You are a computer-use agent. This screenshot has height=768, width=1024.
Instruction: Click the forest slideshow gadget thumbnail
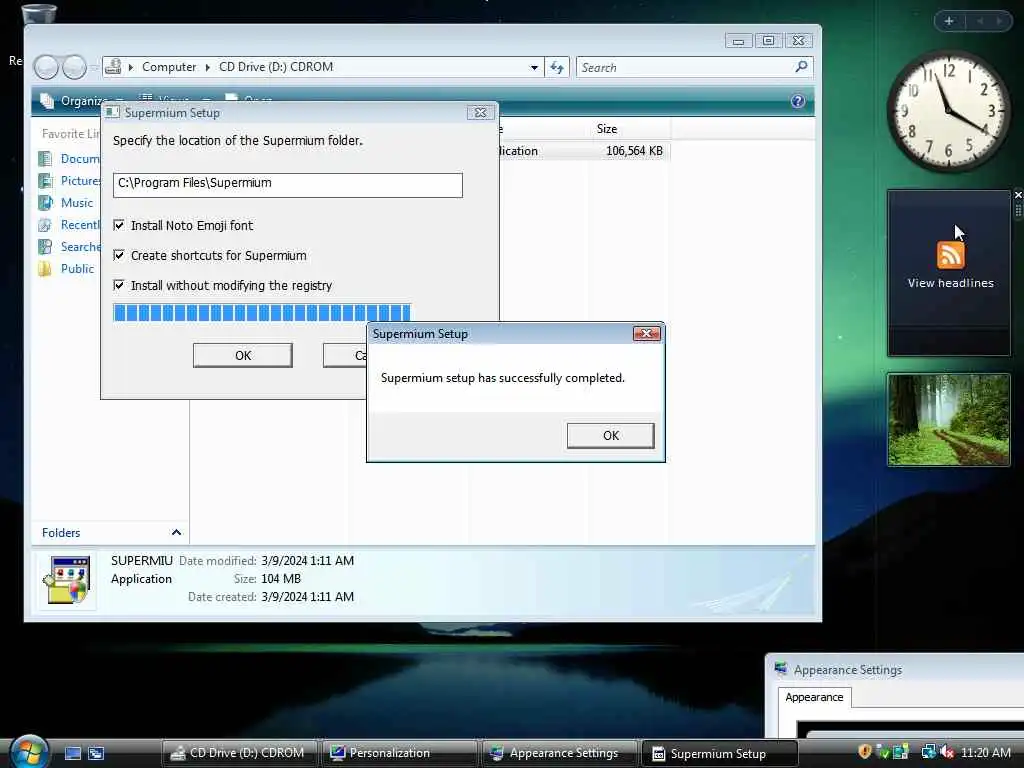[x=948, y=419]
